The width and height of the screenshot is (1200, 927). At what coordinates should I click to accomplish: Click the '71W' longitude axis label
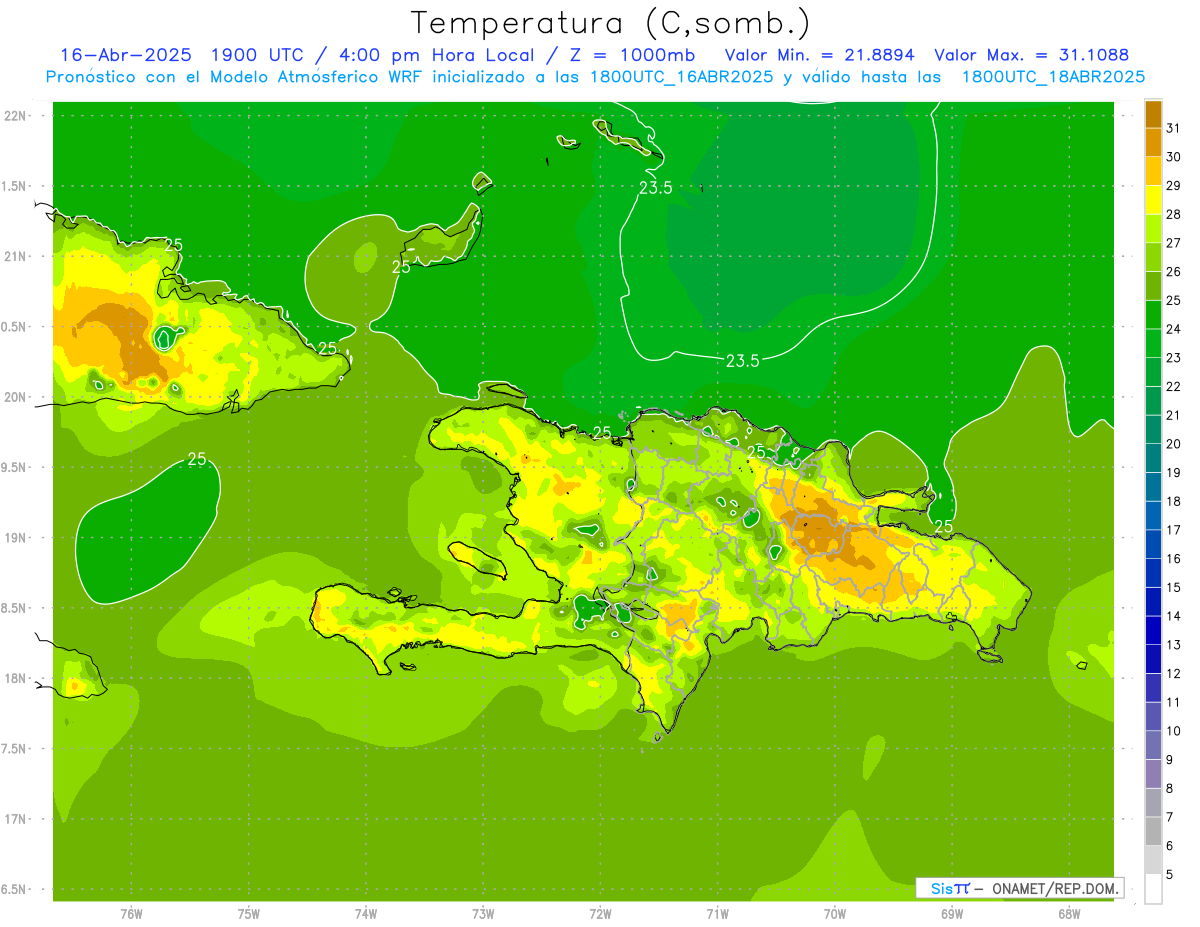(x=717, y=913)
